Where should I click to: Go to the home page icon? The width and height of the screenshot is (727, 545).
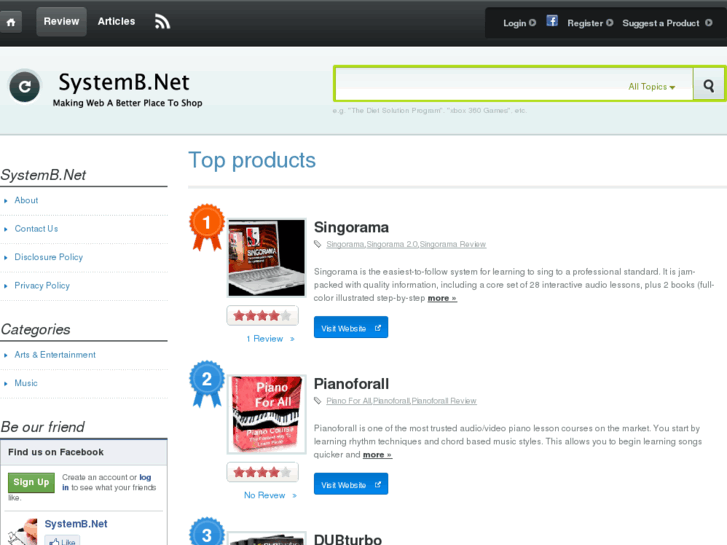(11, 22)
